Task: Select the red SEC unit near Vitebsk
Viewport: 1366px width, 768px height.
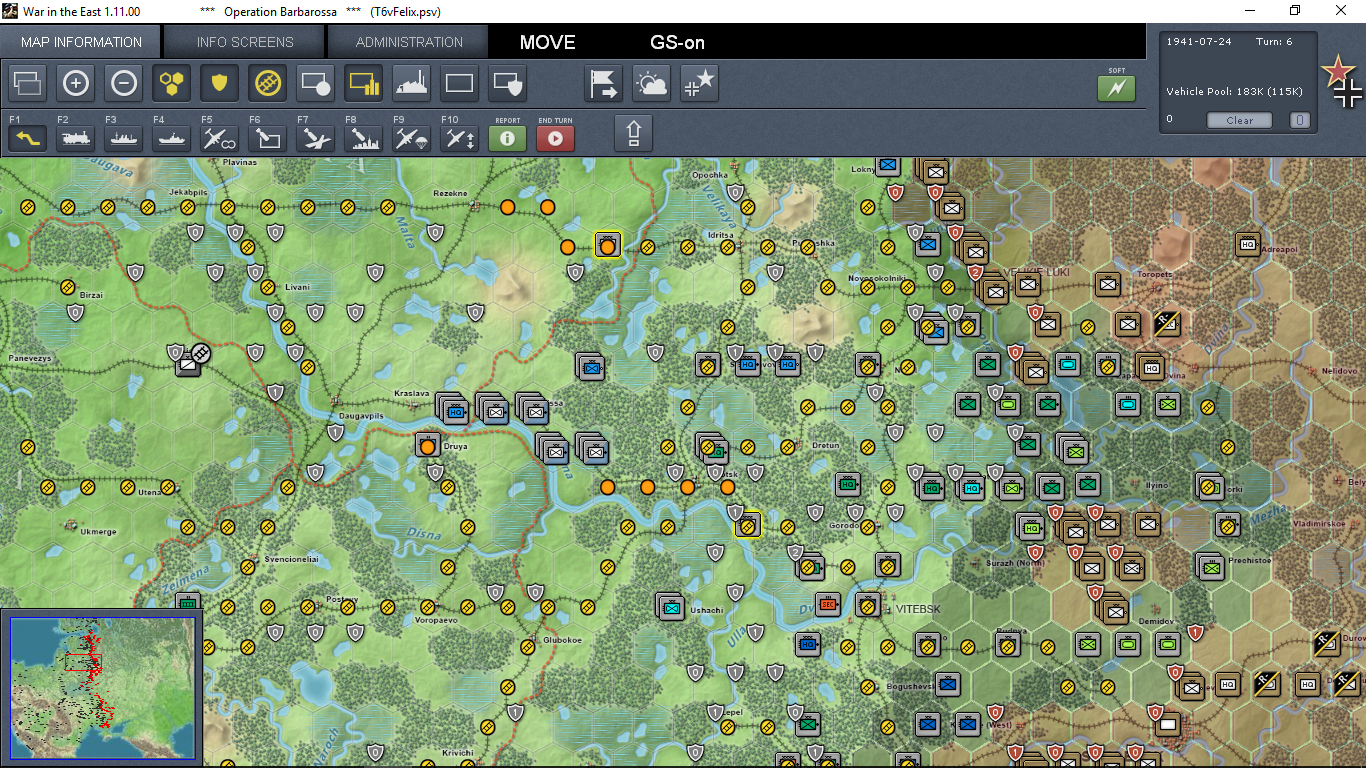Action: (827, 604)
